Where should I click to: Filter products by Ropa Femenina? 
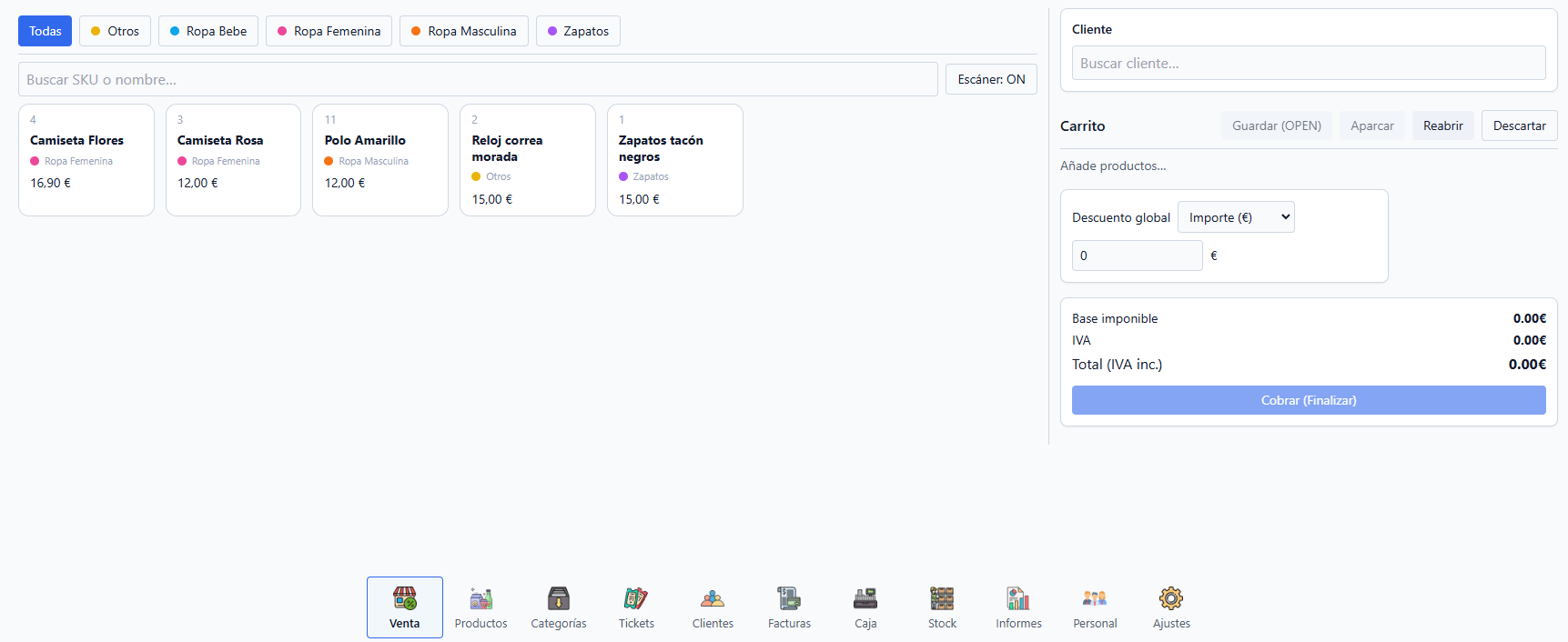pos(329,31)
